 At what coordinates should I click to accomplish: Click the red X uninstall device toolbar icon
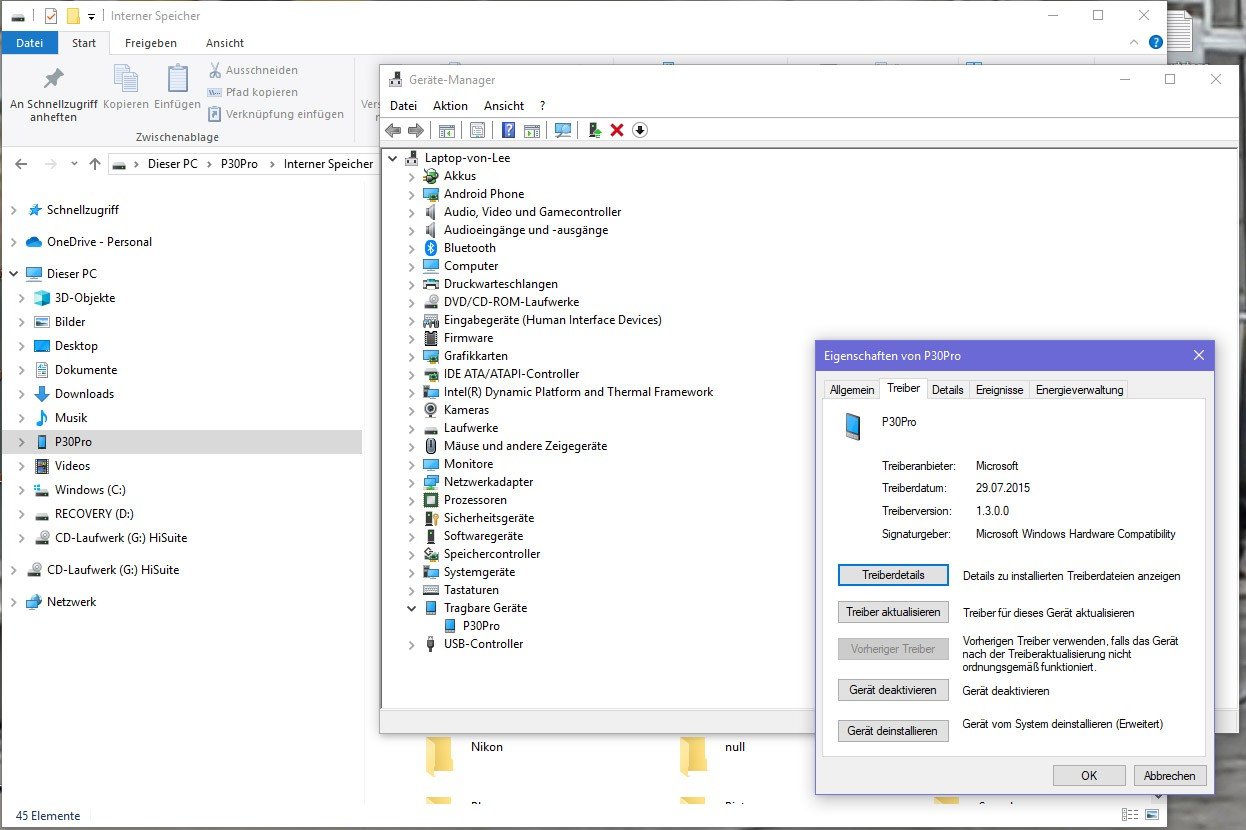click(x=617, y=130)
